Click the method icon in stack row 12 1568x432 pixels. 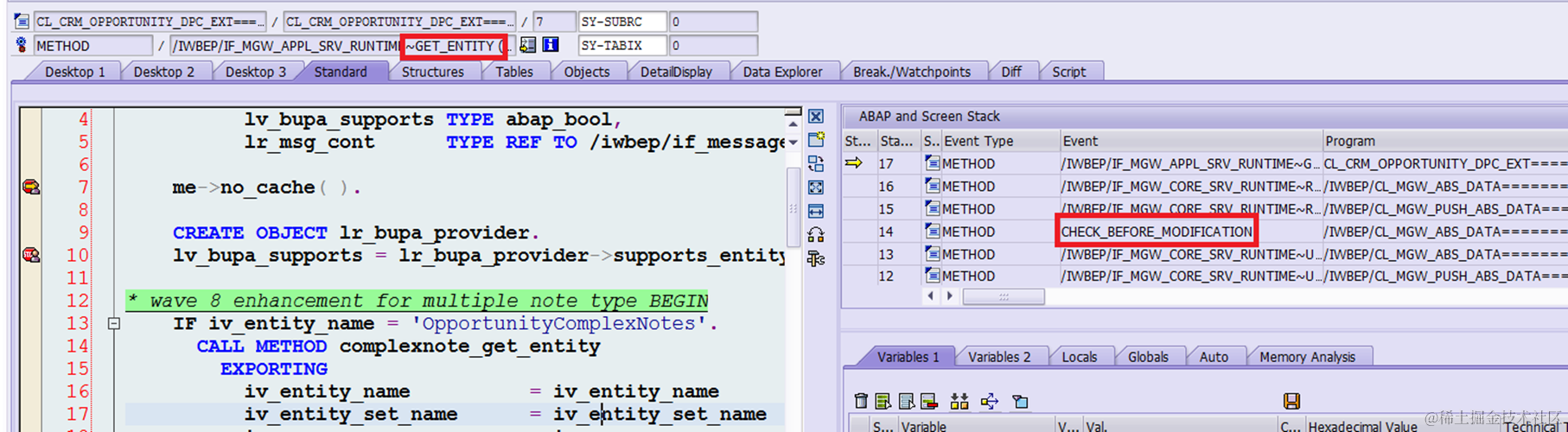[x=932, y=276]
